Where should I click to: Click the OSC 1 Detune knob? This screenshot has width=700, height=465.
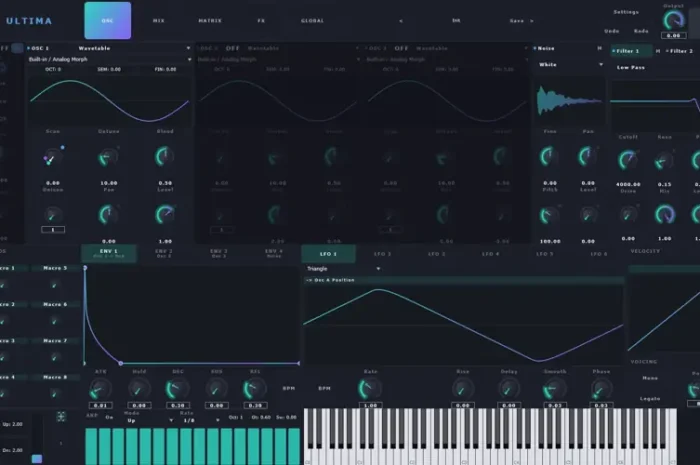click(108, 157)
